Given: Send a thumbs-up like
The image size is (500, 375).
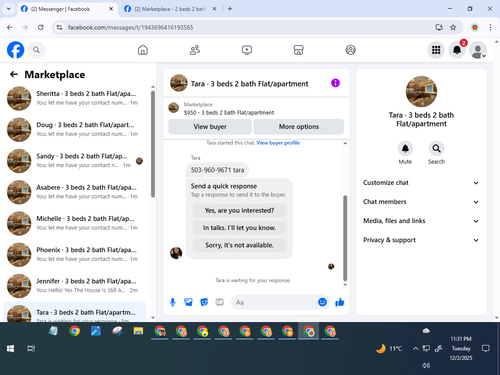Looking at the screenshot, I should [x=340, y=302].
